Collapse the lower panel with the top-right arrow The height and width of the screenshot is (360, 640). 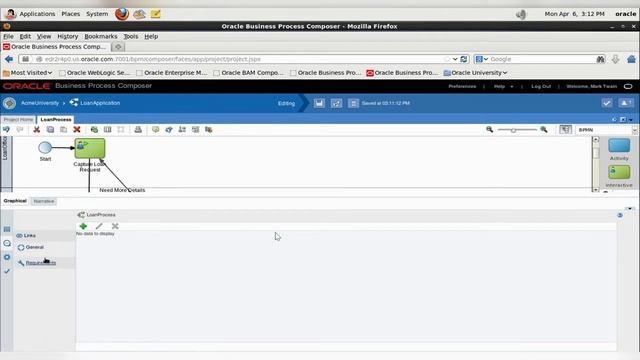(x=630, y=208)
